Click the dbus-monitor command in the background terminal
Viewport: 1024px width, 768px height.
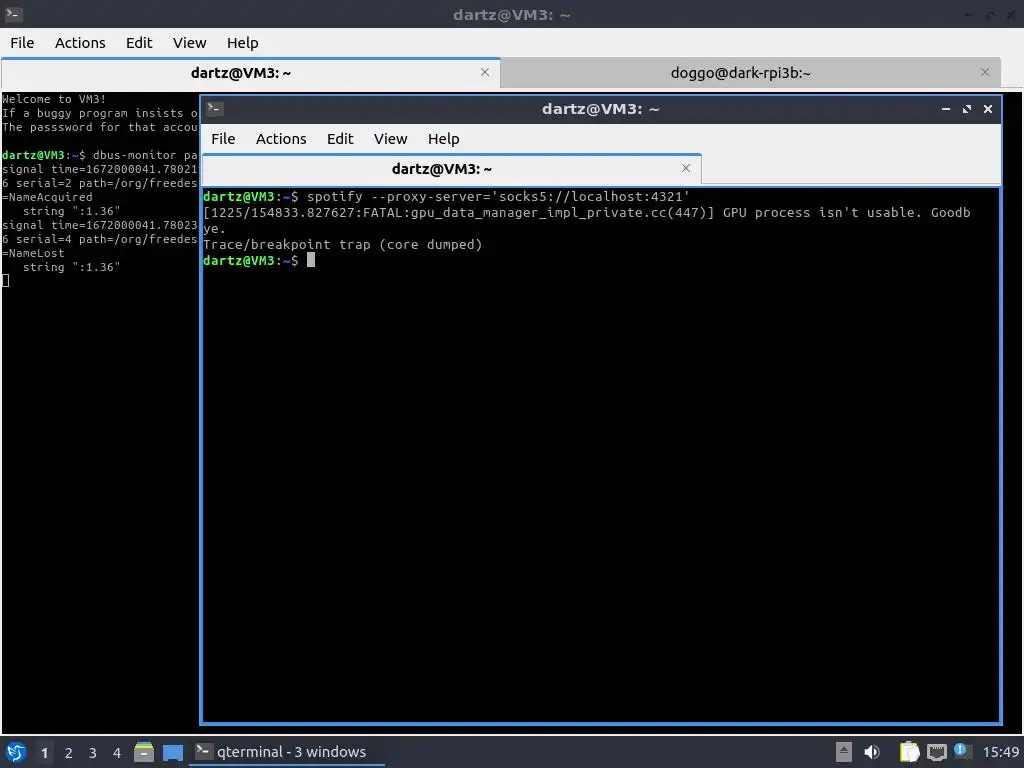pos(144,155)
